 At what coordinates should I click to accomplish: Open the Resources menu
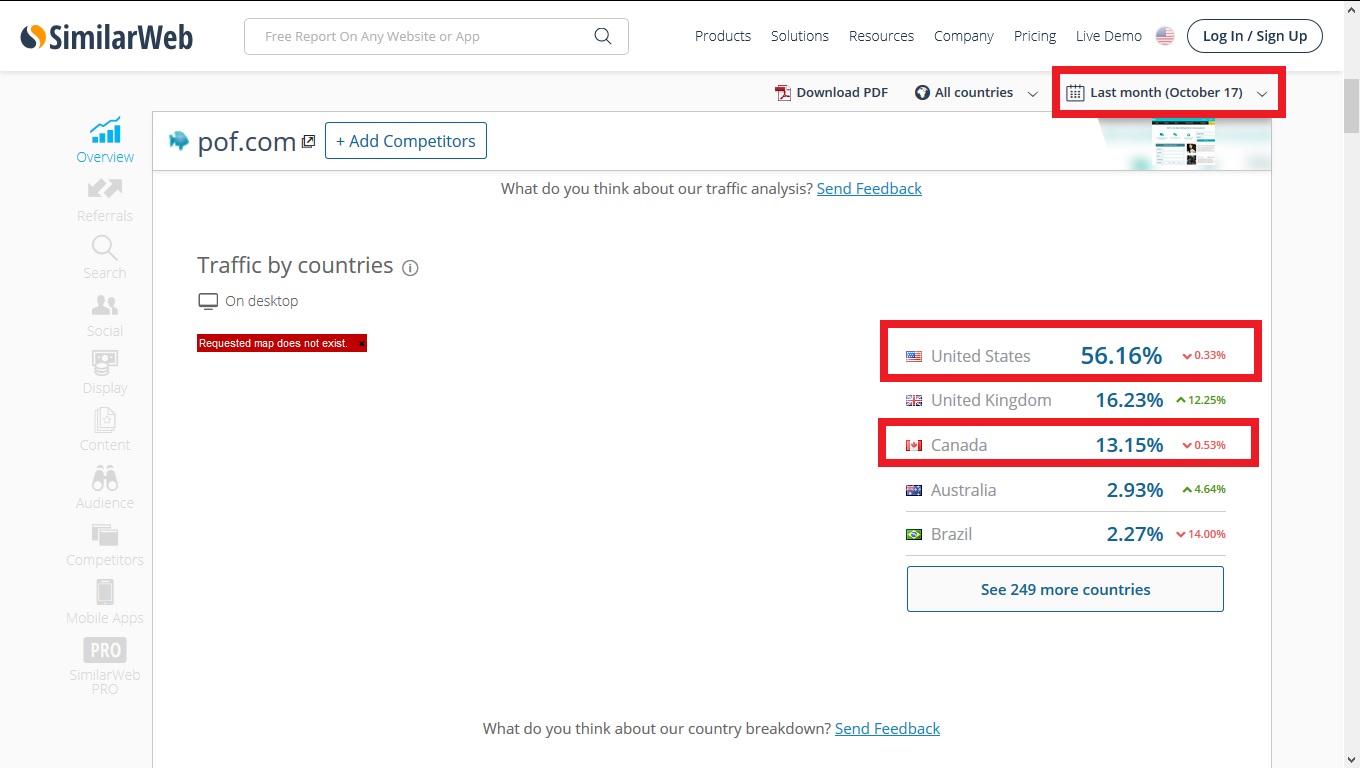point(881,36)
